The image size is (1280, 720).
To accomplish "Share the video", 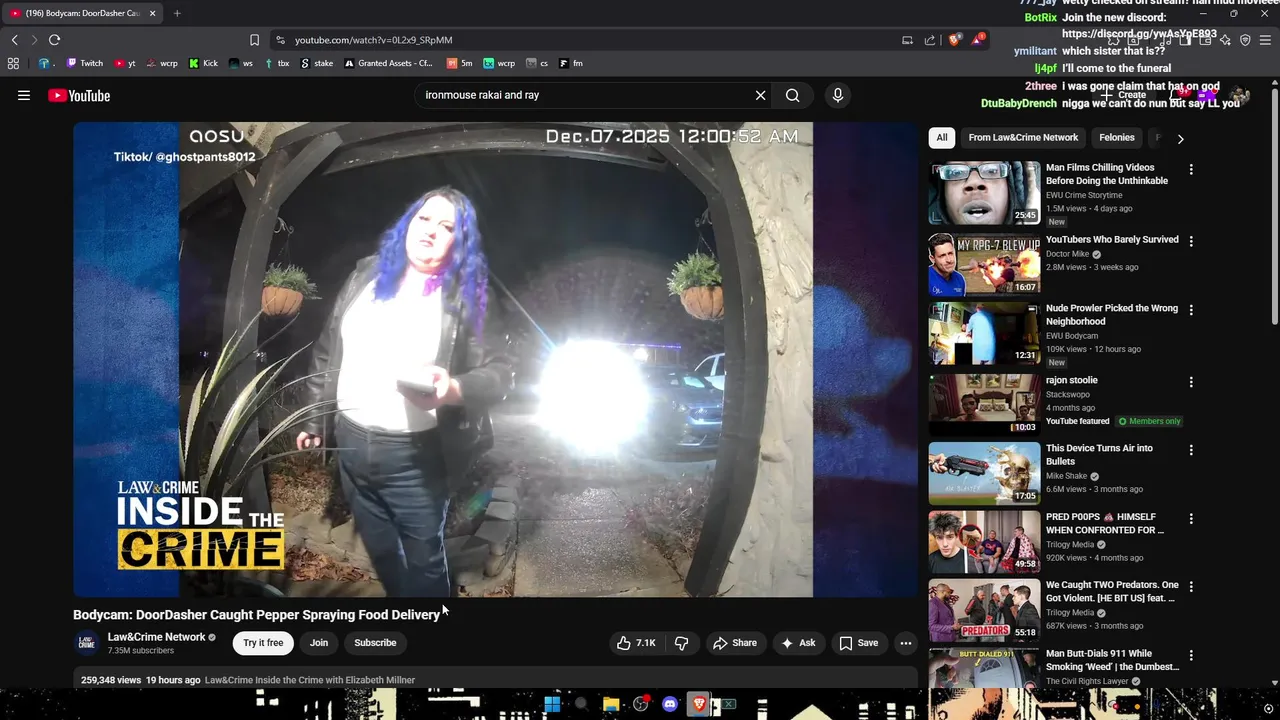I will (734, 643).
